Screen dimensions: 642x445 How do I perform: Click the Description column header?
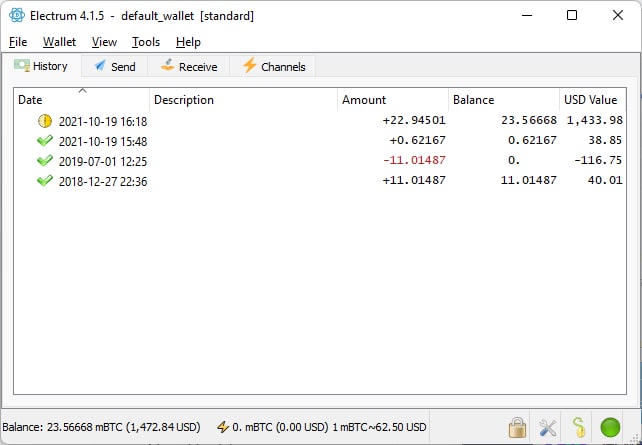244,100
